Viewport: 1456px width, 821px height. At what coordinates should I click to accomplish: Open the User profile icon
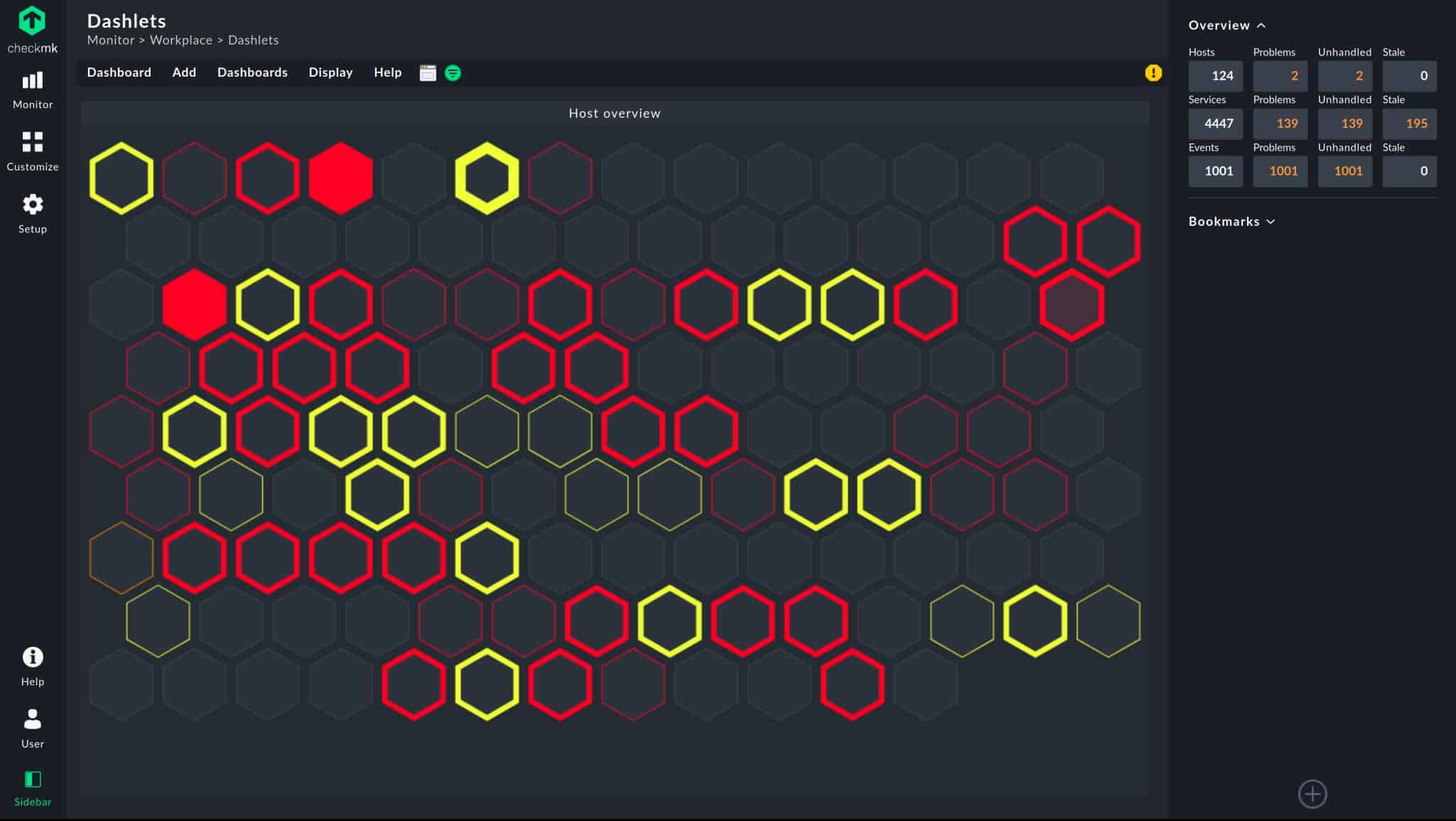point(33,719)
